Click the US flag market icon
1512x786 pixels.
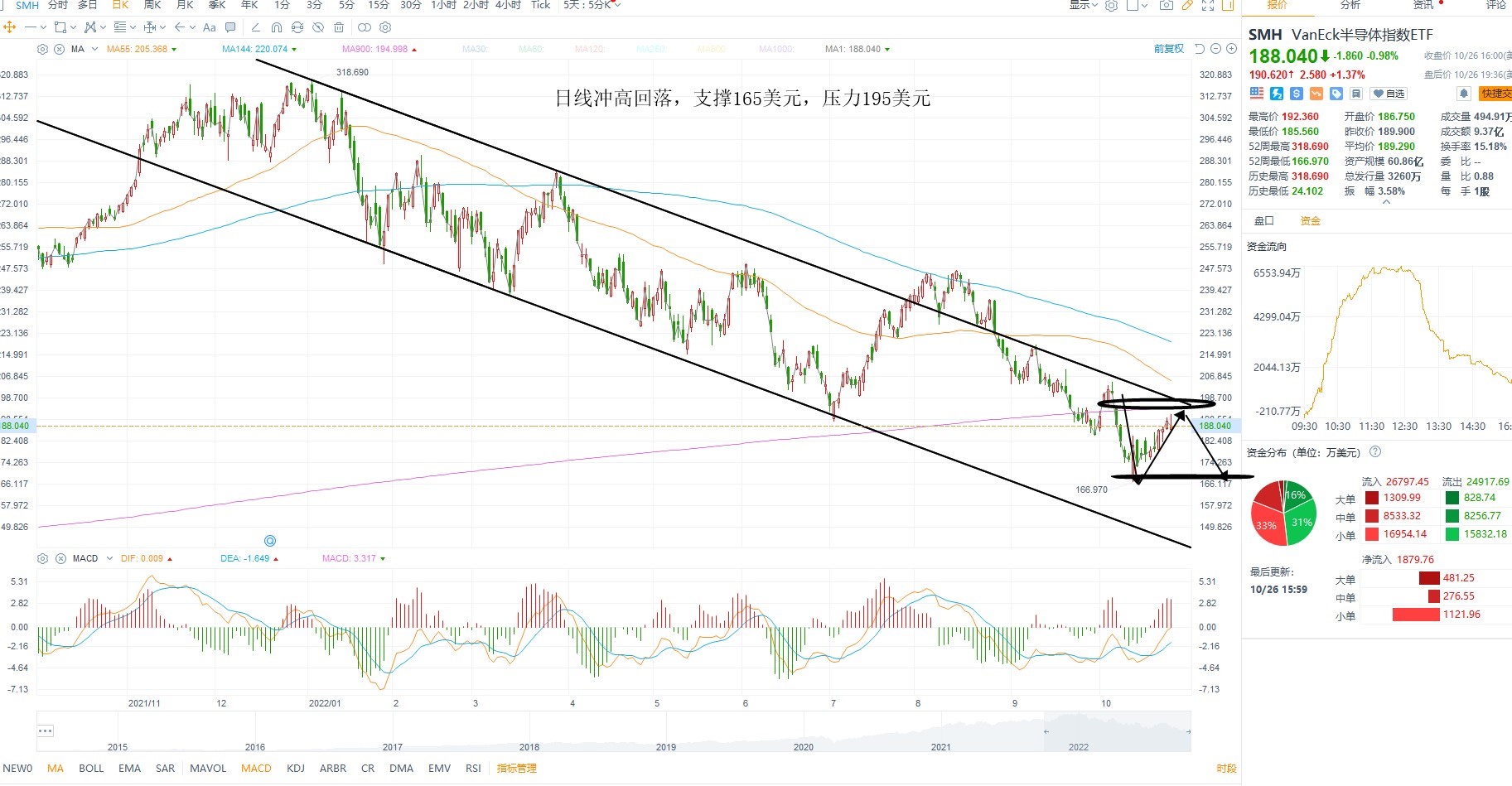[x=1257, y=94]
